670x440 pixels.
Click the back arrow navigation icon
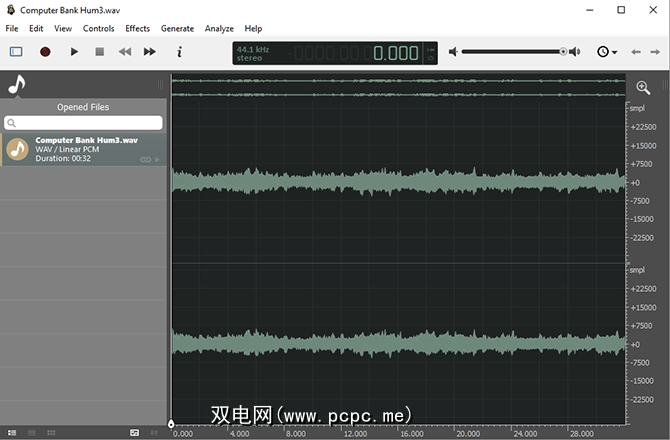tap(636, 52)
